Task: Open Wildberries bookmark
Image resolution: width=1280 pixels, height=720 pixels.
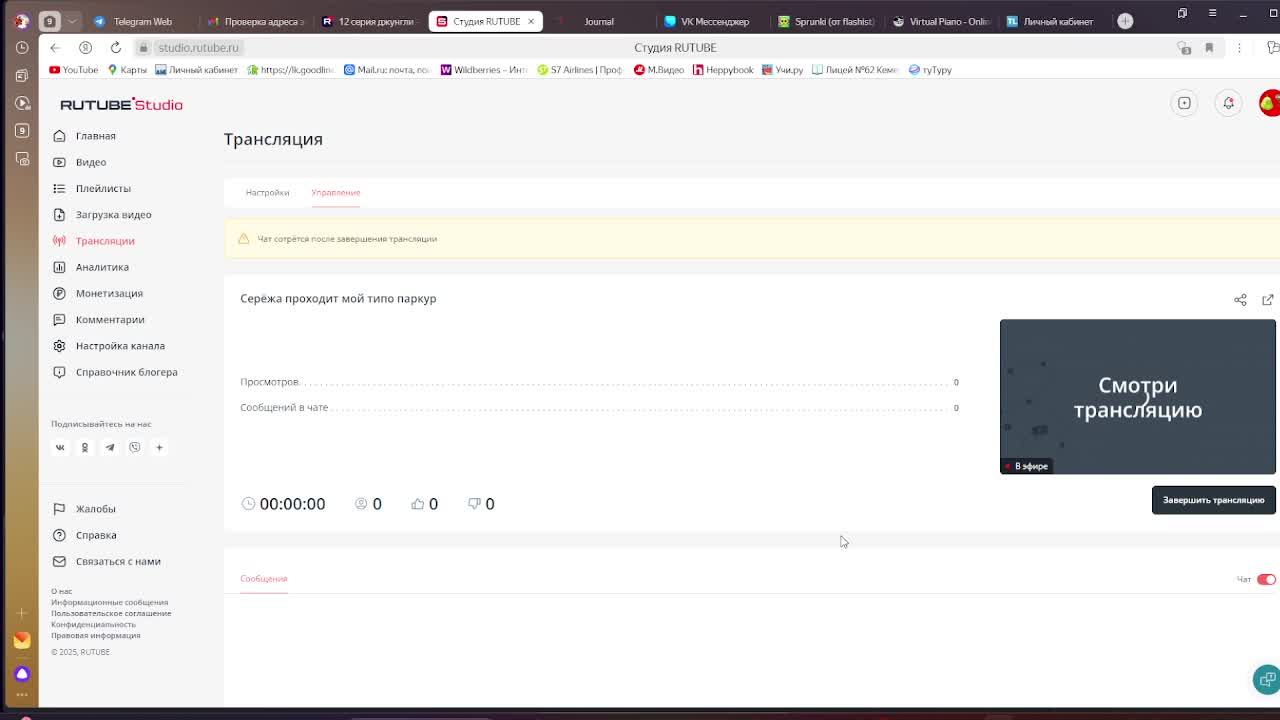Action: pos(484,70)
